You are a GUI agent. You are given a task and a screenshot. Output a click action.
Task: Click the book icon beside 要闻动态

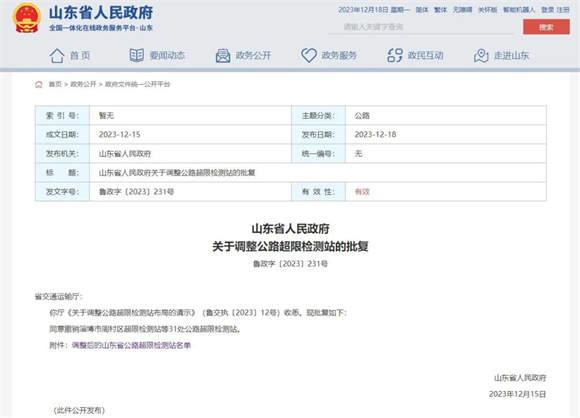(x=136, y=55)
